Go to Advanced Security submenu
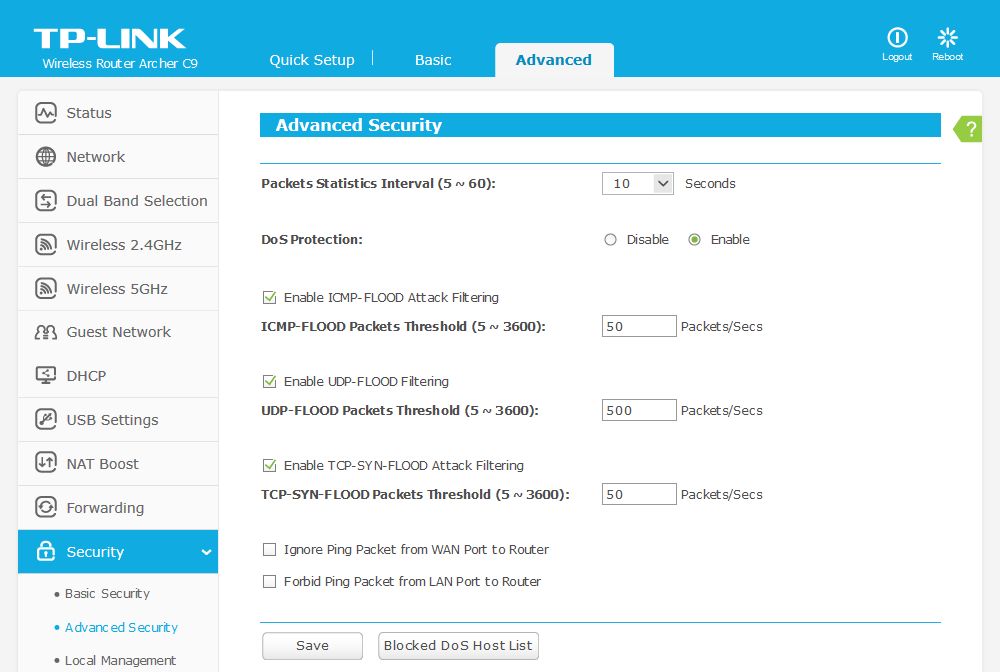The image size is (1000, 672). [x=121, y=627]
